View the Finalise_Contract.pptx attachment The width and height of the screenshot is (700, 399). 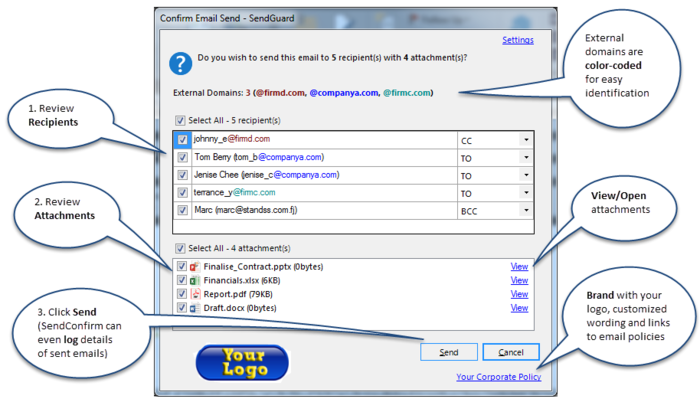pos(519,266)
